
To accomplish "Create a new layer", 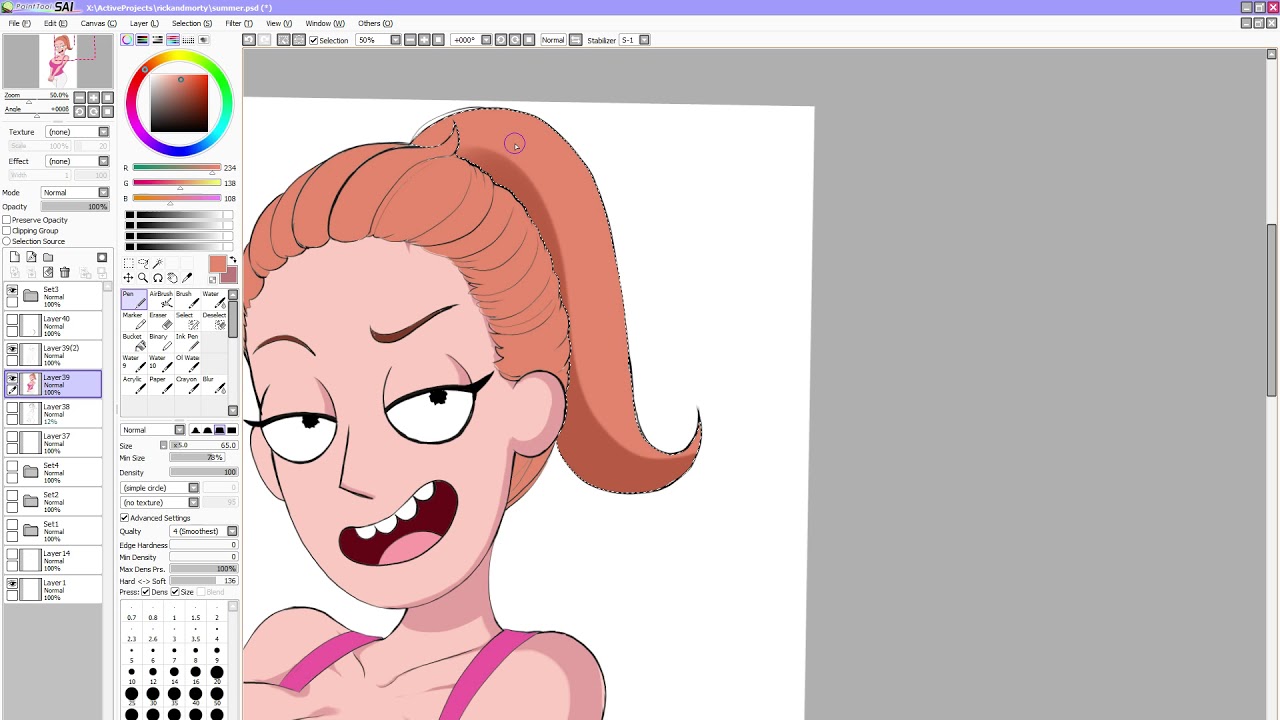I will 15,258.
